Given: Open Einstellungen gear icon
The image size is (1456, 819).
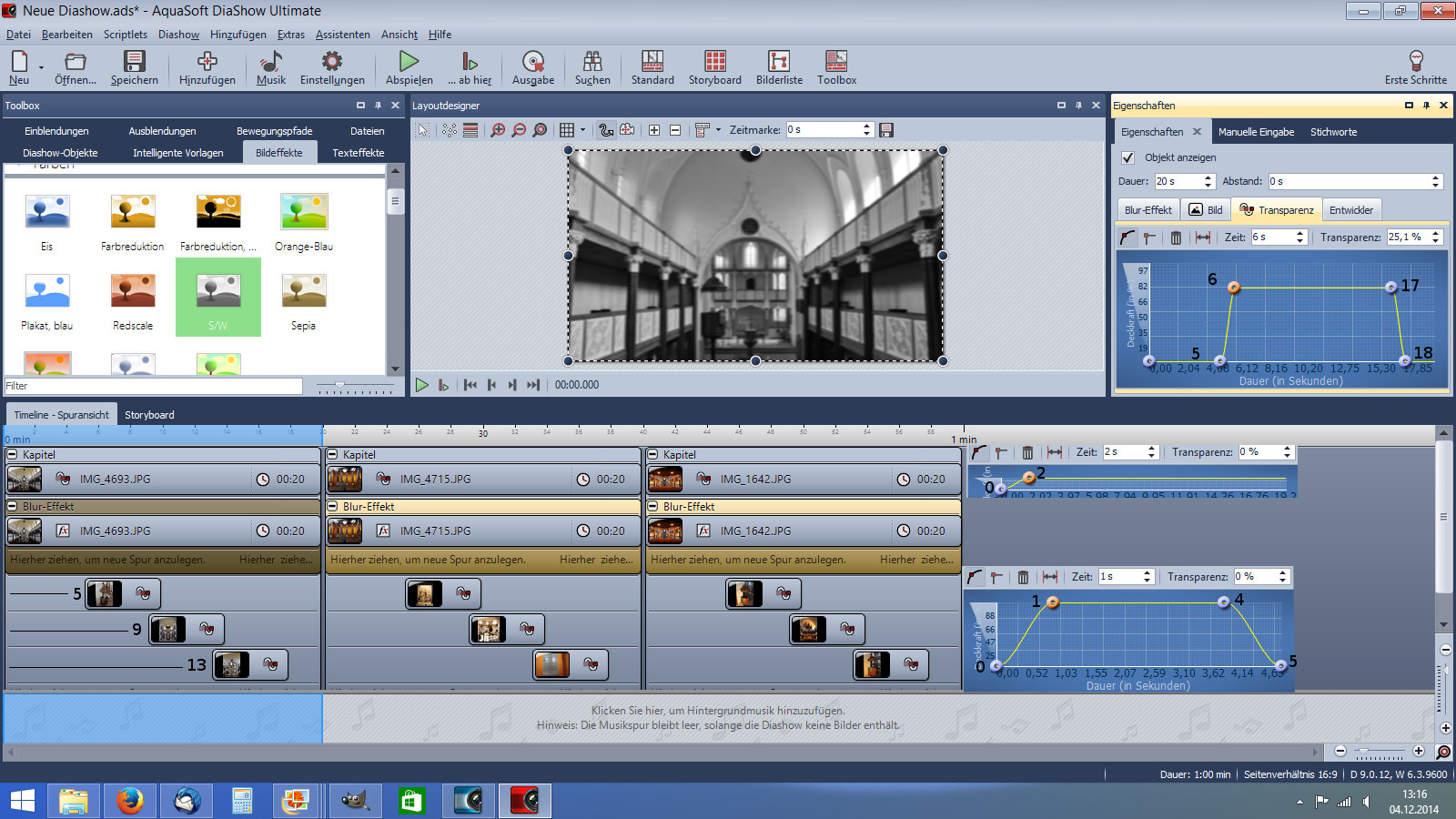Looking at the screenshot, I should click(332, 61).
